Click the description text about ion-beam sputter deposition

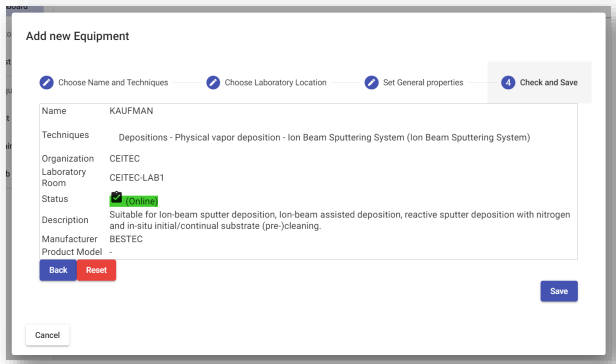click(x=340, y=220)
